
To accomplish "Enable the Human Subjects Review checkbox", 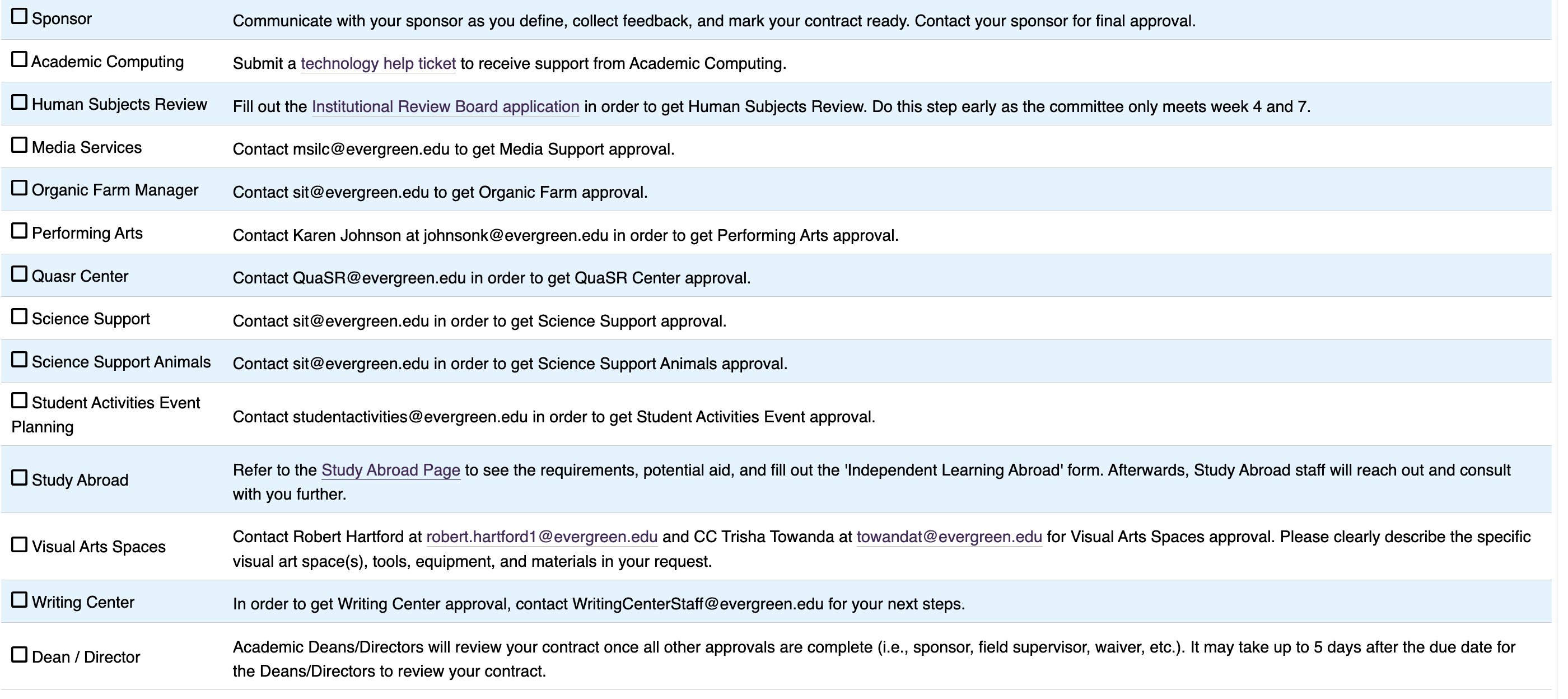I will (20, 102).
